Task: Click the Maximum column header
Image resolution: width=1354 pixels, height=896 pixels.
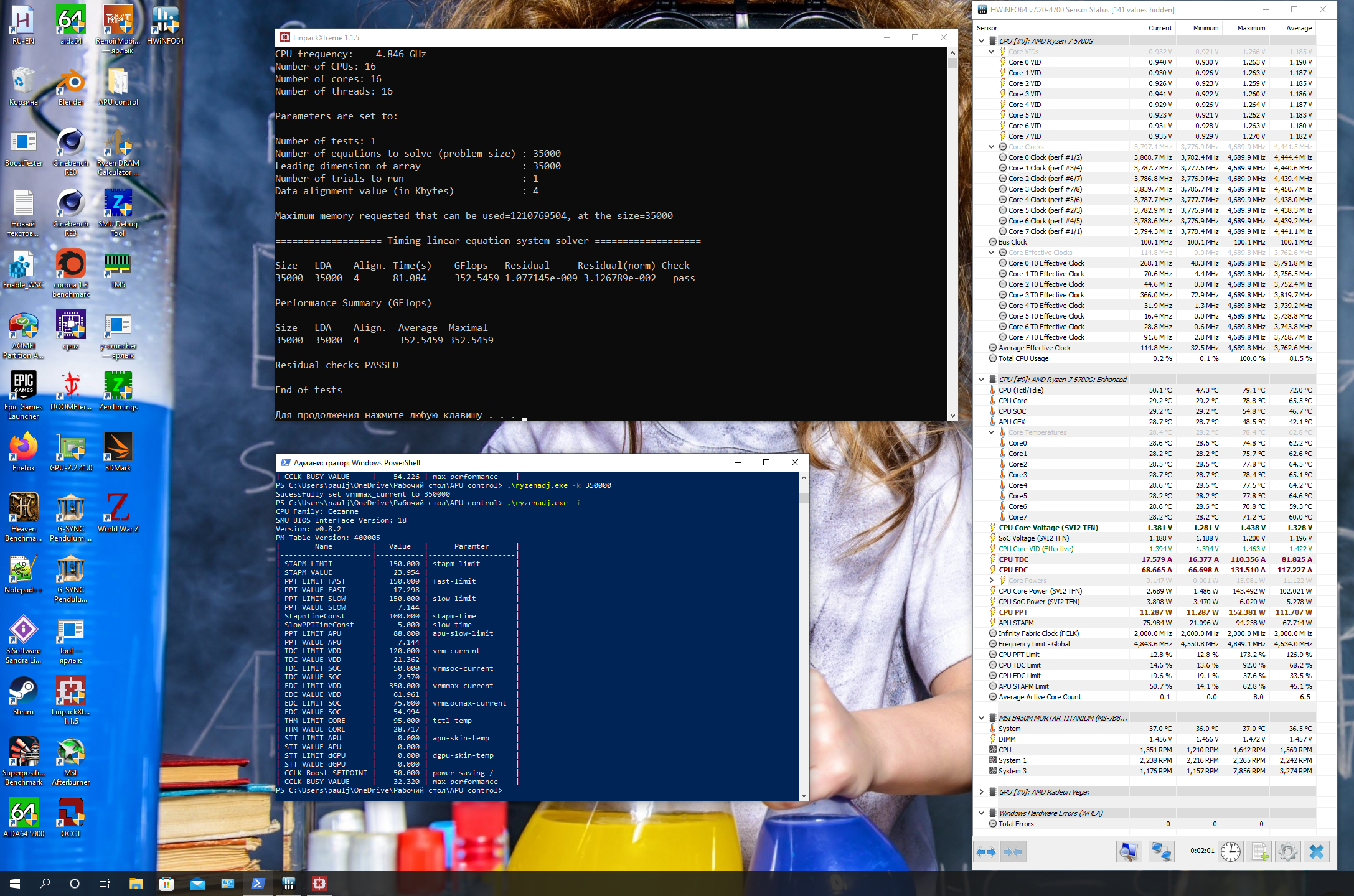Action: pyautogui.click(x=1251, y=28)
